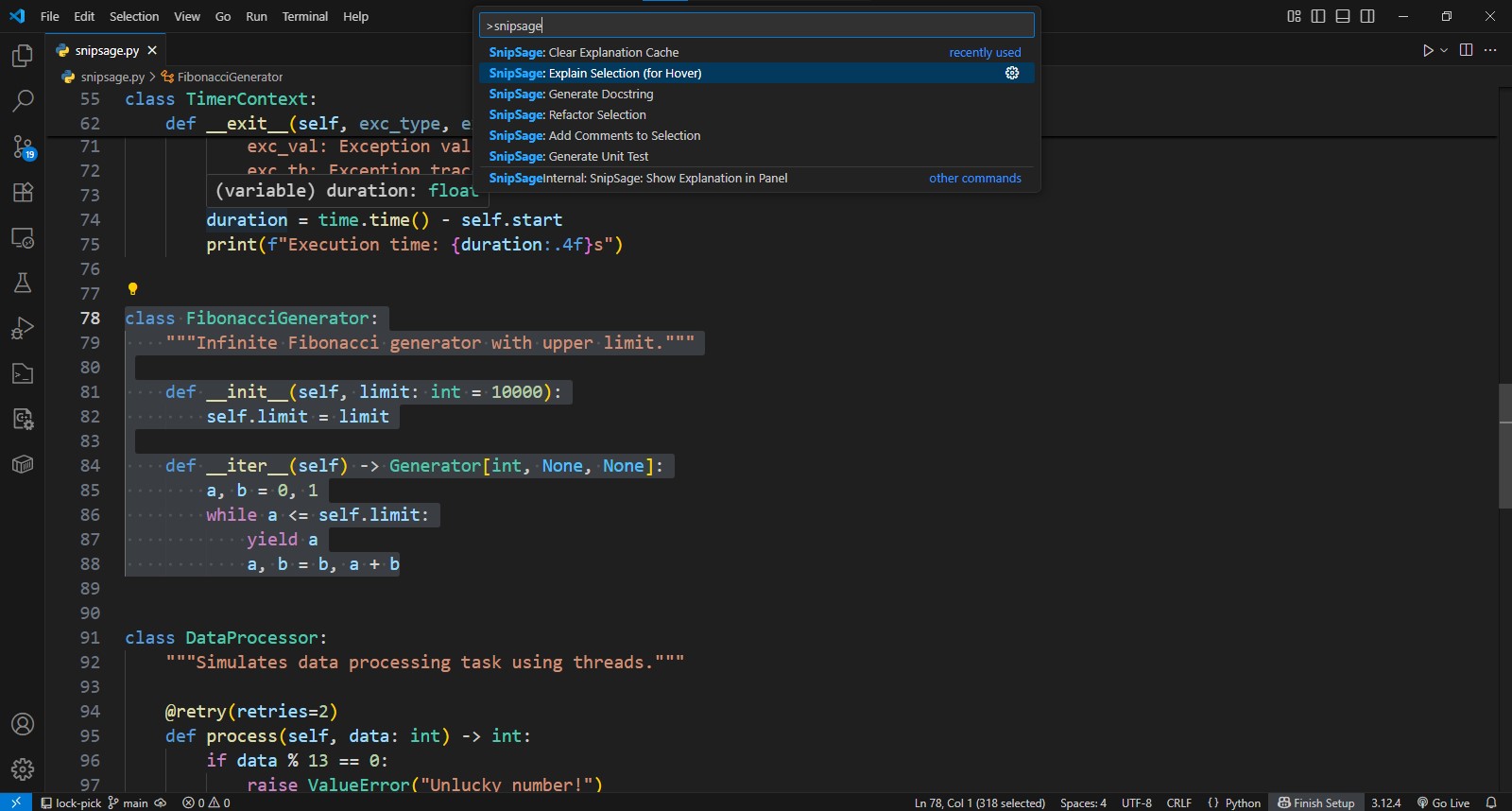This screenshot has height=811, width=1512.
Task: Toggle the bottom panel layout button
Action: (1343, 16)
